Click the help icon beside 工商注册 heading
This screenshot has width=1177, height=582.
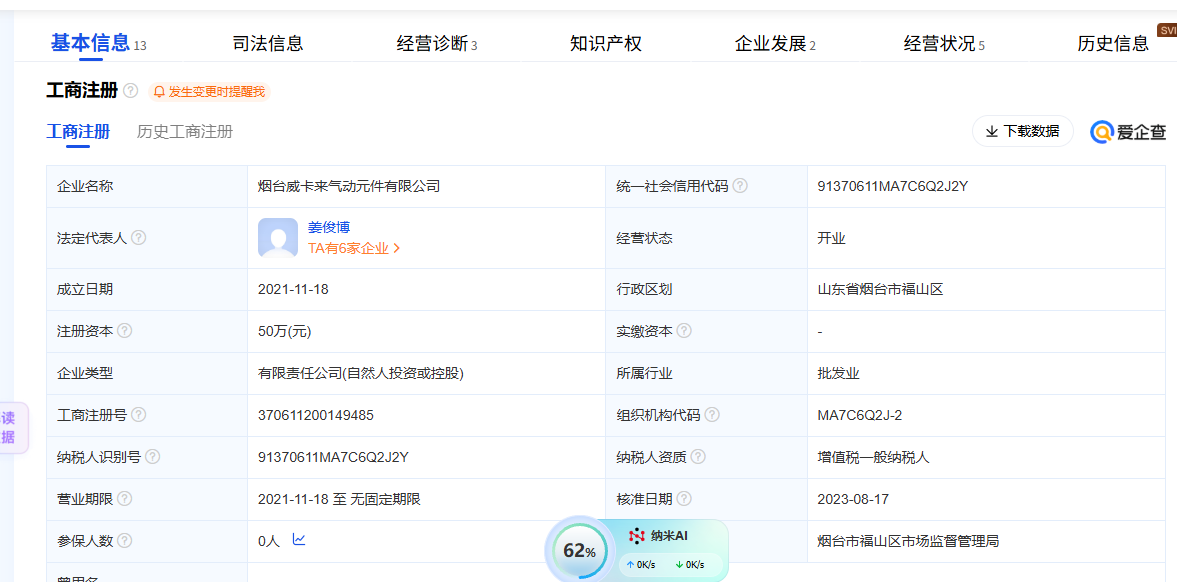(x=131, y=91)
